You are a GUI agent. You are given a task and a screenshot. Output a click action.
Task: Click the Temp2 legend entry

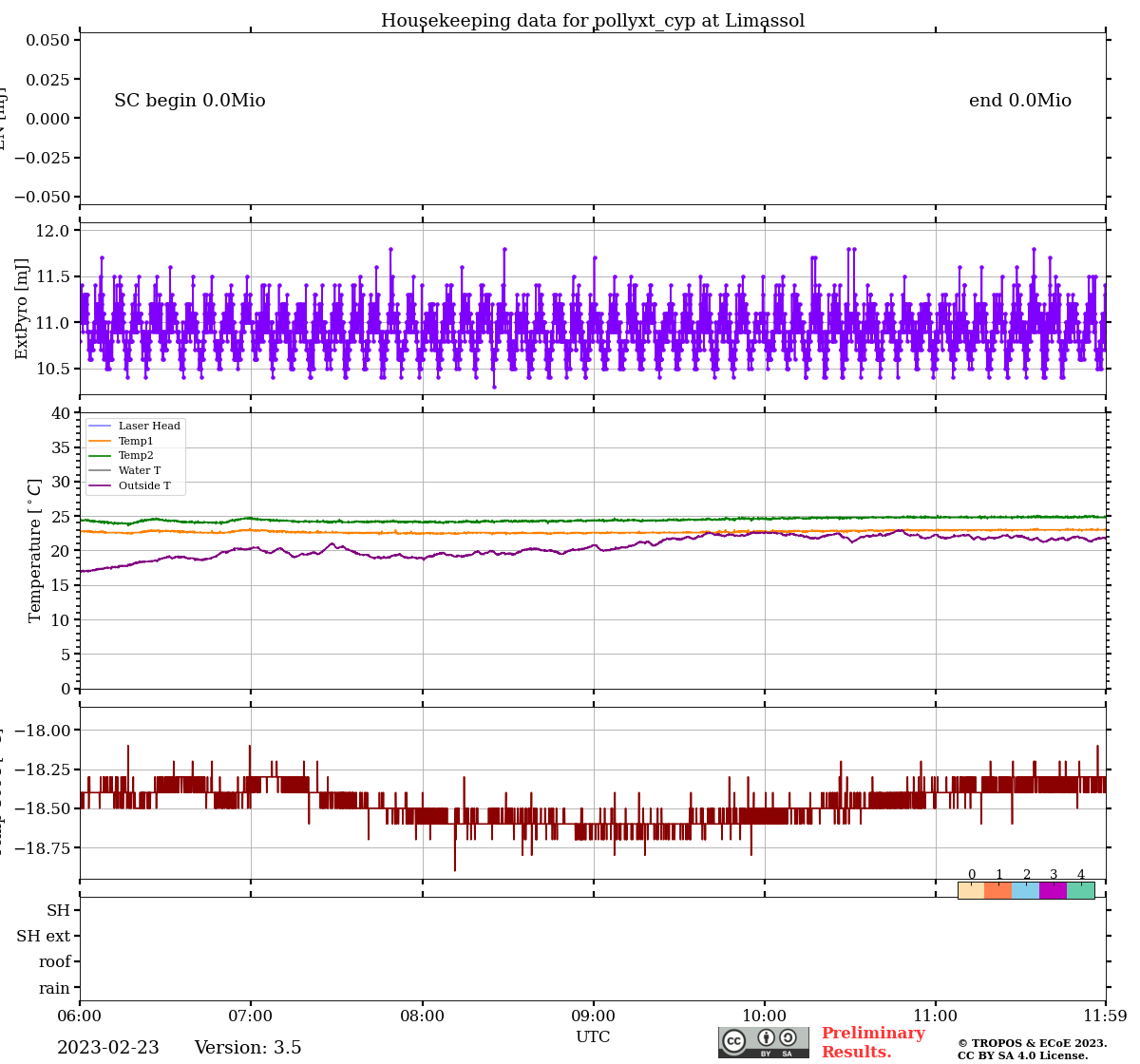pos(122,456)
